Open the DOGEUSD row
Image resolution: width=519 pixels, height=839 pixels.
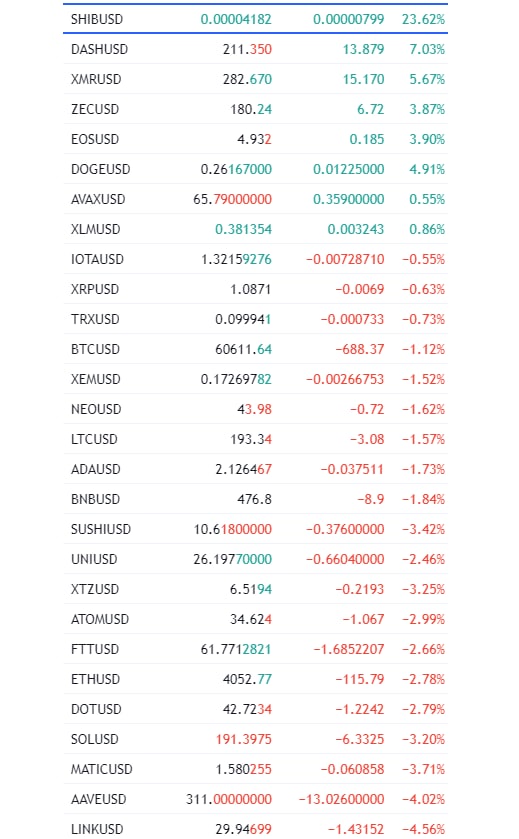click(255, 169)
